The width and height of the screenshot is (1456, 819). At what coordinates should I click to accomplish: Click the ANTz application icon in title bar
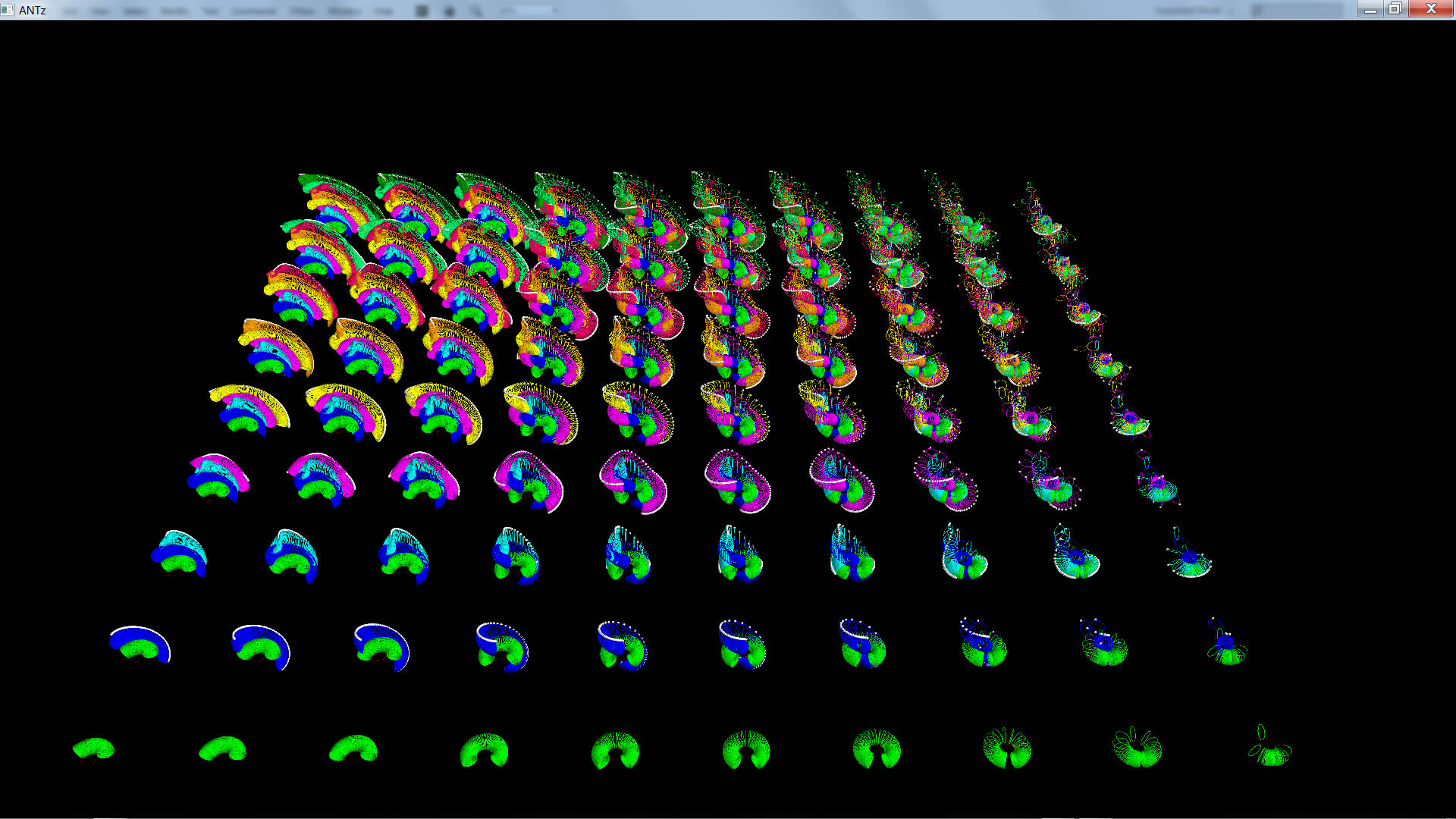point(8,10)
